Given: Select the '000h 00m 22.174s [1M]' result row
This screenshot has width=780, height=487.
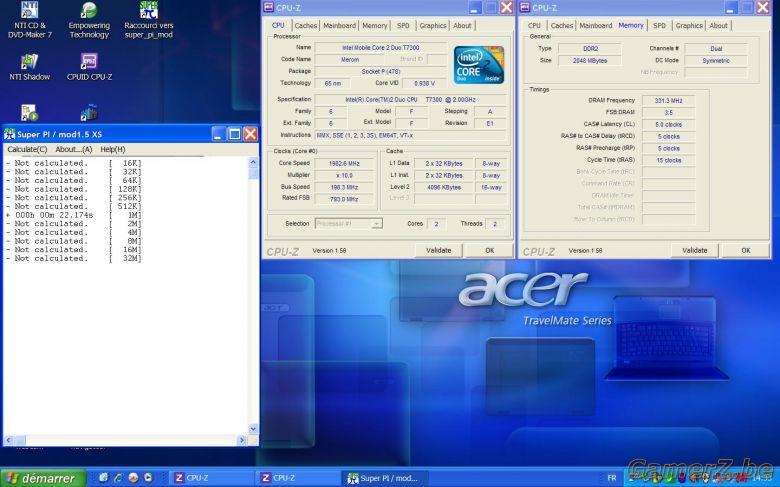Looking at the screenshot, I should tap(74, 215).
